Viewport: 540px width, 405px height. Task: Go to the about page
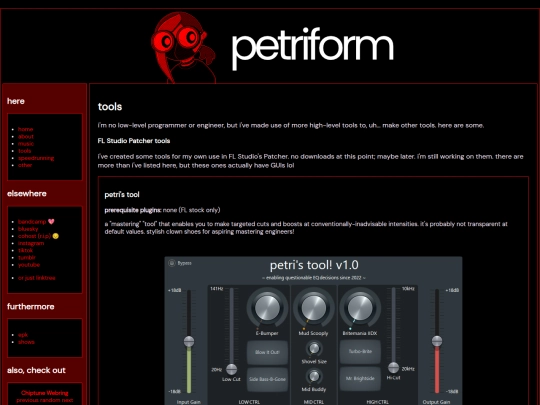coord(26,136)
